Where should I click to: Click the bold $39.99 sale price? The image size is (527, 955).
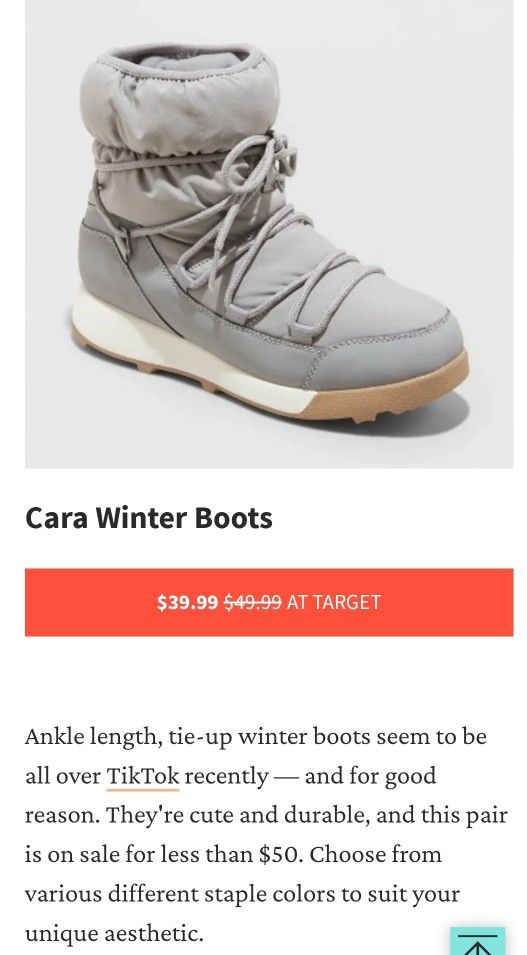pyautogui.click(x=187, y=602)
